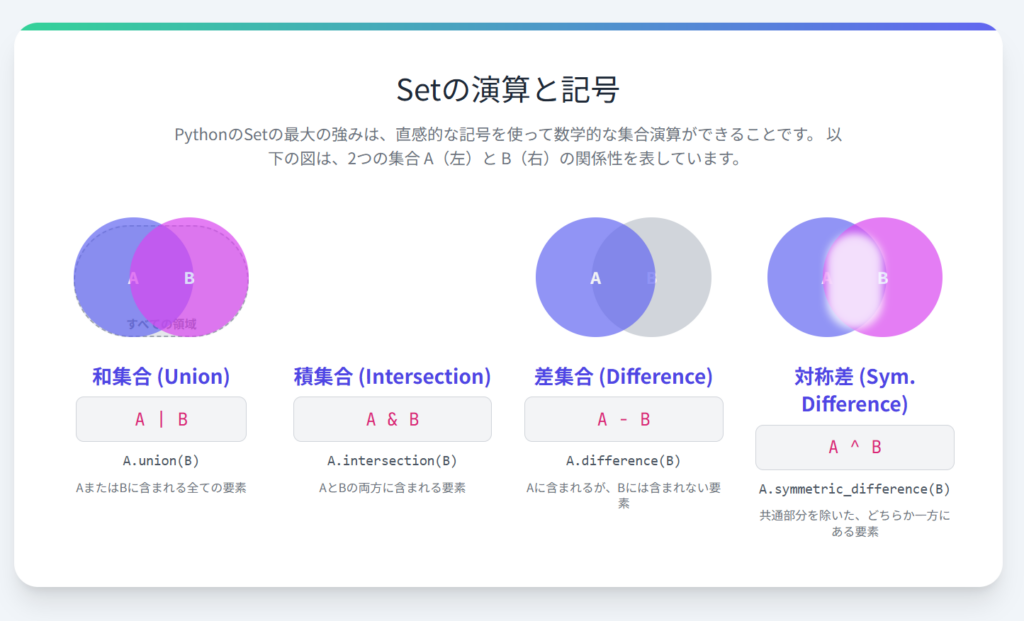Select the 和集合 (Union) heading
Image resolution: width=1024 pixels, height=621 pixels.
pyautogui.click(x=161, y=377)
